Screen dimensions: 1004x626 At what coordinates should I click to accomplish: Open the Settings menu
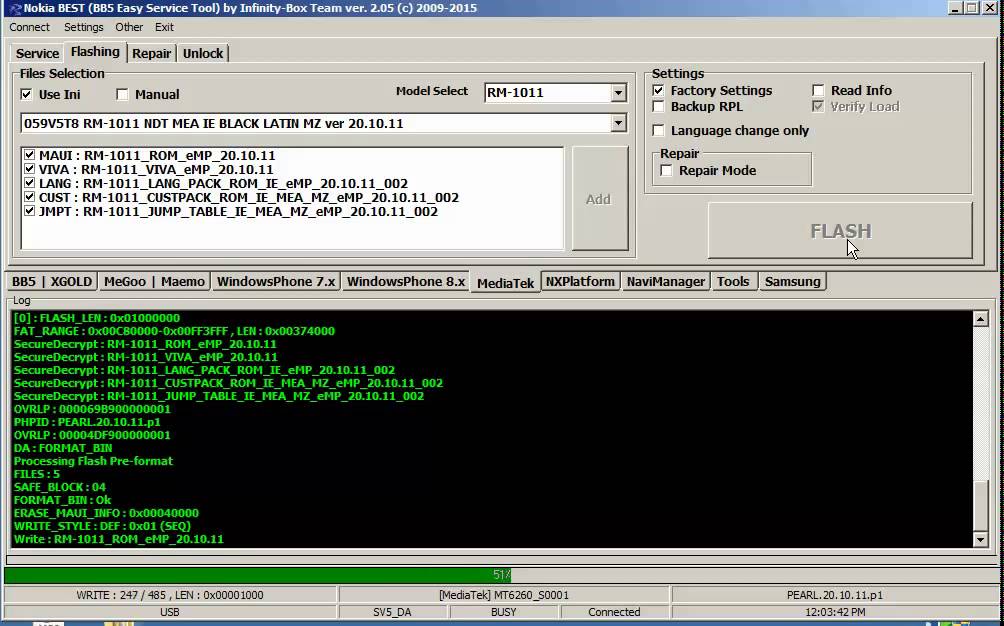pyautogui.click(x=83, y=27)
